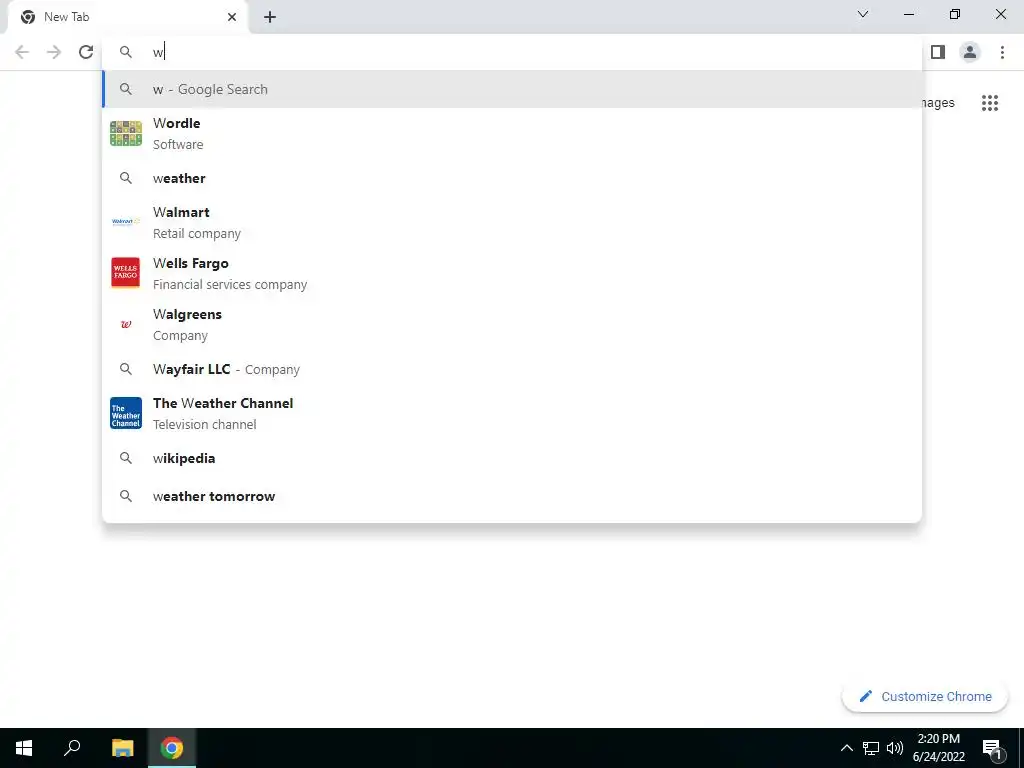Click The Weather Channel logo
This screenshot has width=1024, height=768.
[126, 413]
